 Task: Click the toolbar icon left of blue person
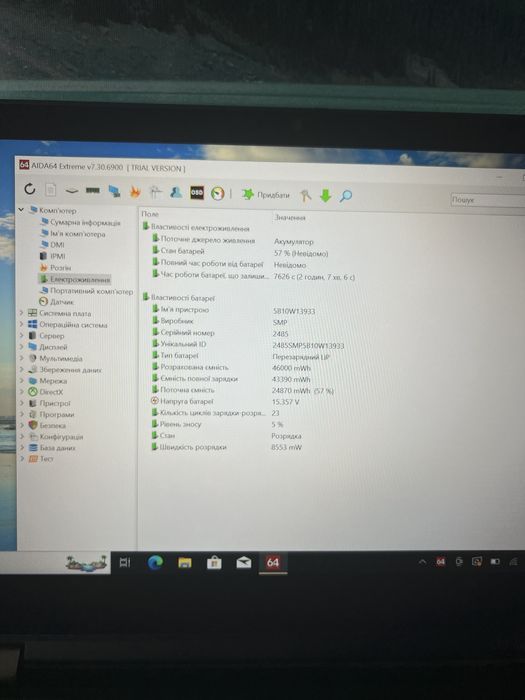155,192
